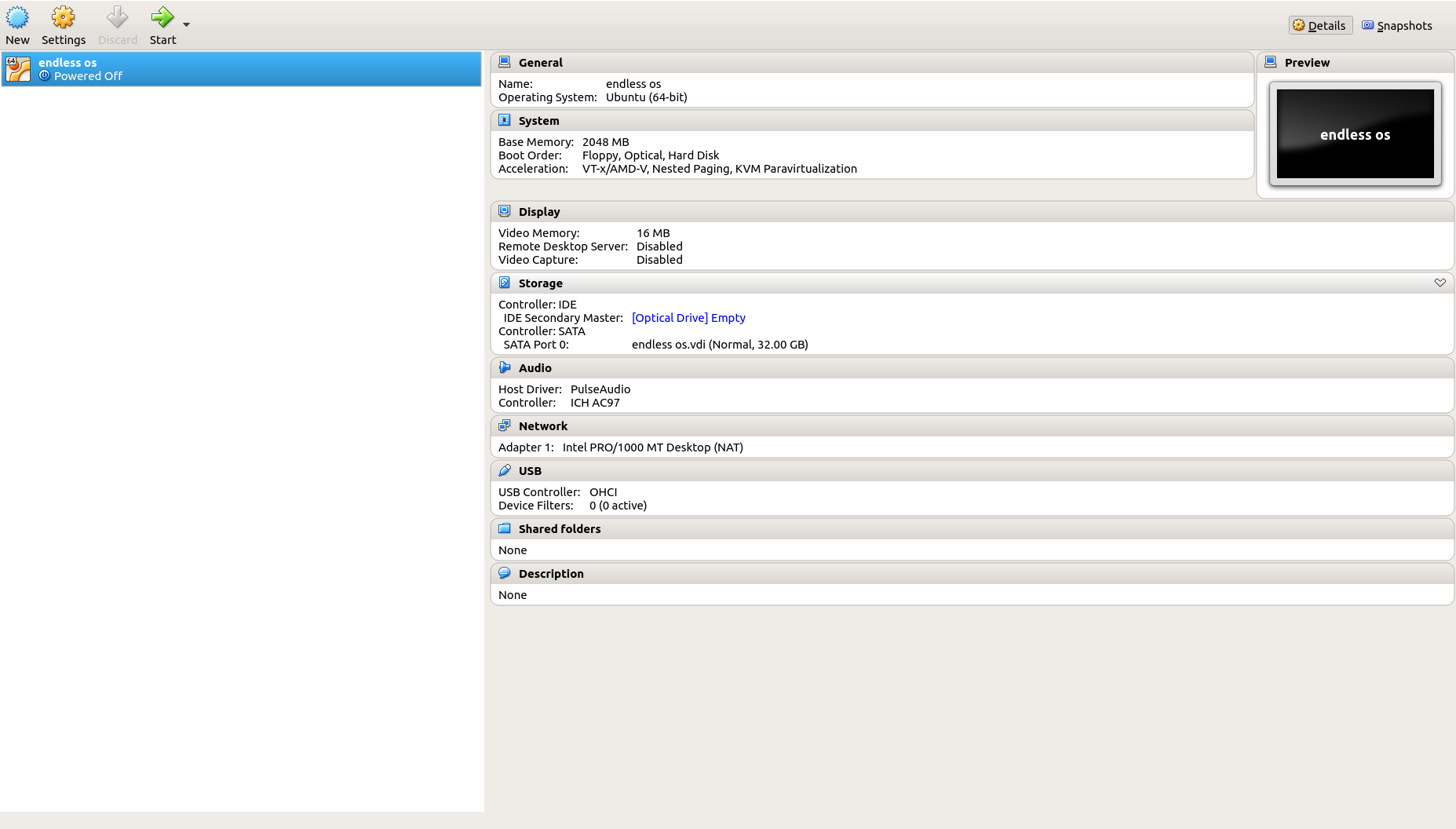
Task: Click Intel PRO/1000 MT Desktop adapter text
Action: (x=653, y=447)
